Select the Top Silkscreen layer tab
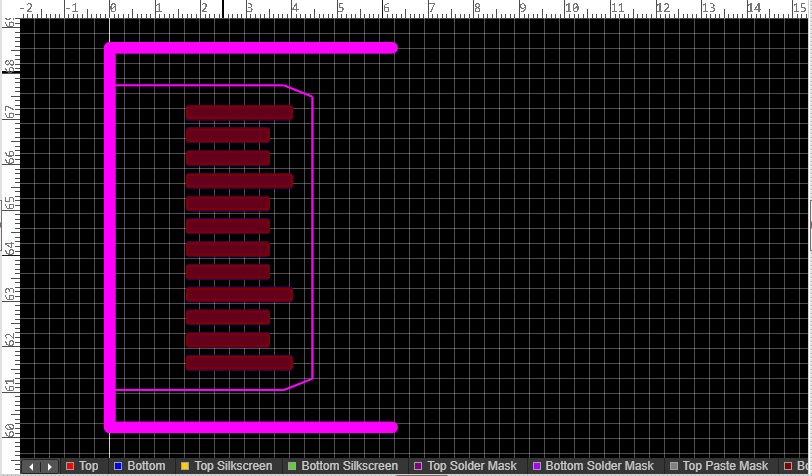Image resolution: width=812 pixels, height=476 pixels. 228,466
